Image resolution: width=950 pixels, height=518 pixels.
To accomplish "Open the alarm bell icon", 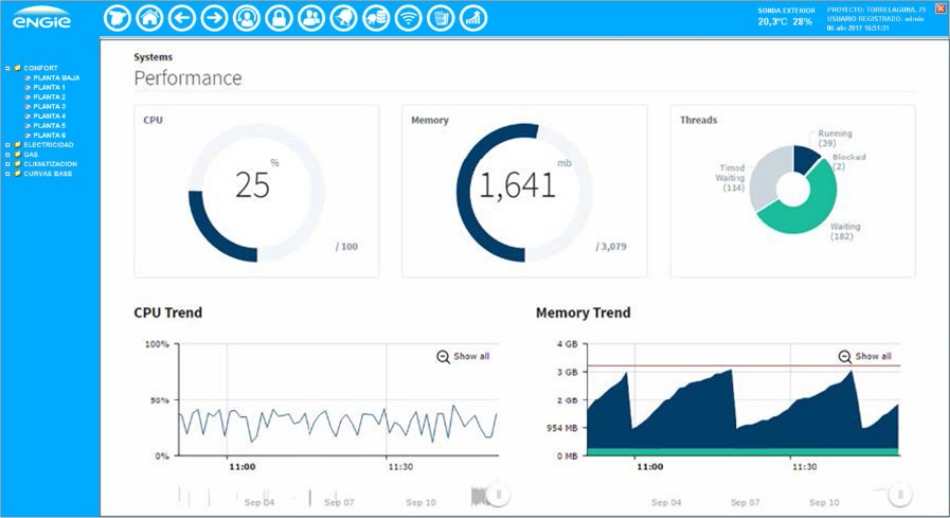I will [343, 17].
